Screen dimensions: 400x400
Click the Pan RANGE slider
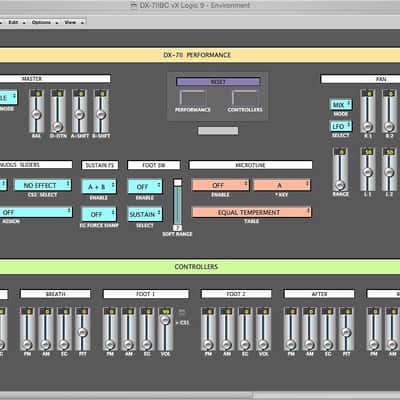(x=340, y=170)
